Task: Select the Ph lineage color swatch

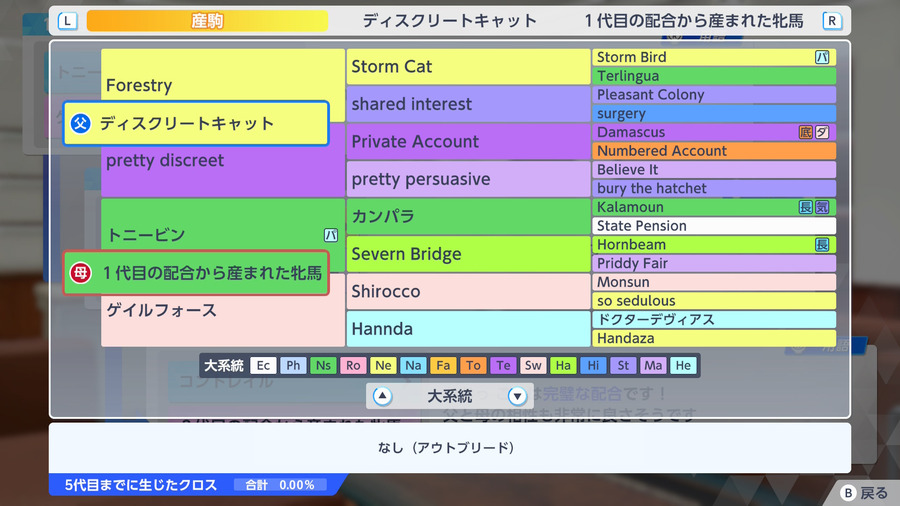Action: (x=293, y=365)
